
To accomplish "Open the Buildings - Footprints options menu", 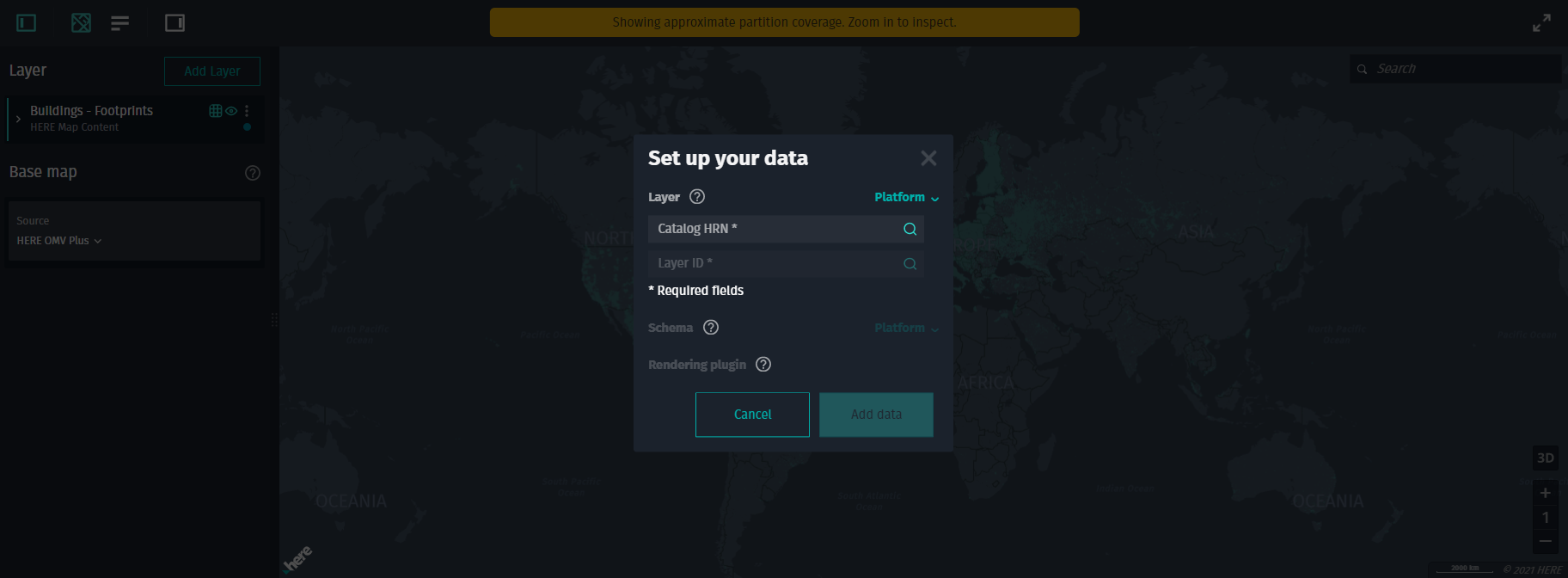I will [x=247, y=111].
